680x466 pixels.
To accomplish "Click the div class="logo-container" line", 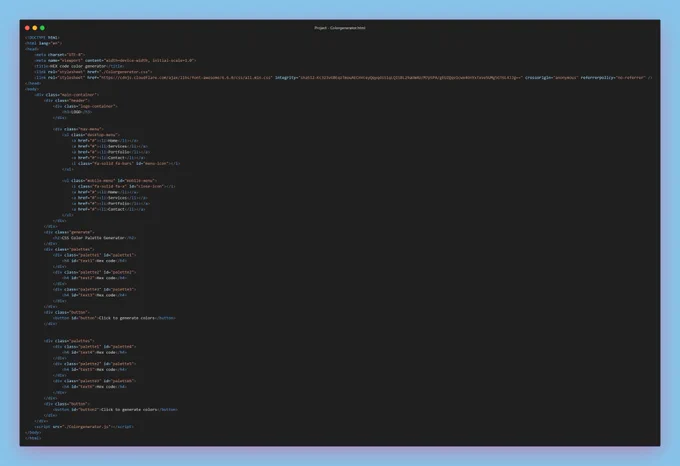I will [85, 106].
